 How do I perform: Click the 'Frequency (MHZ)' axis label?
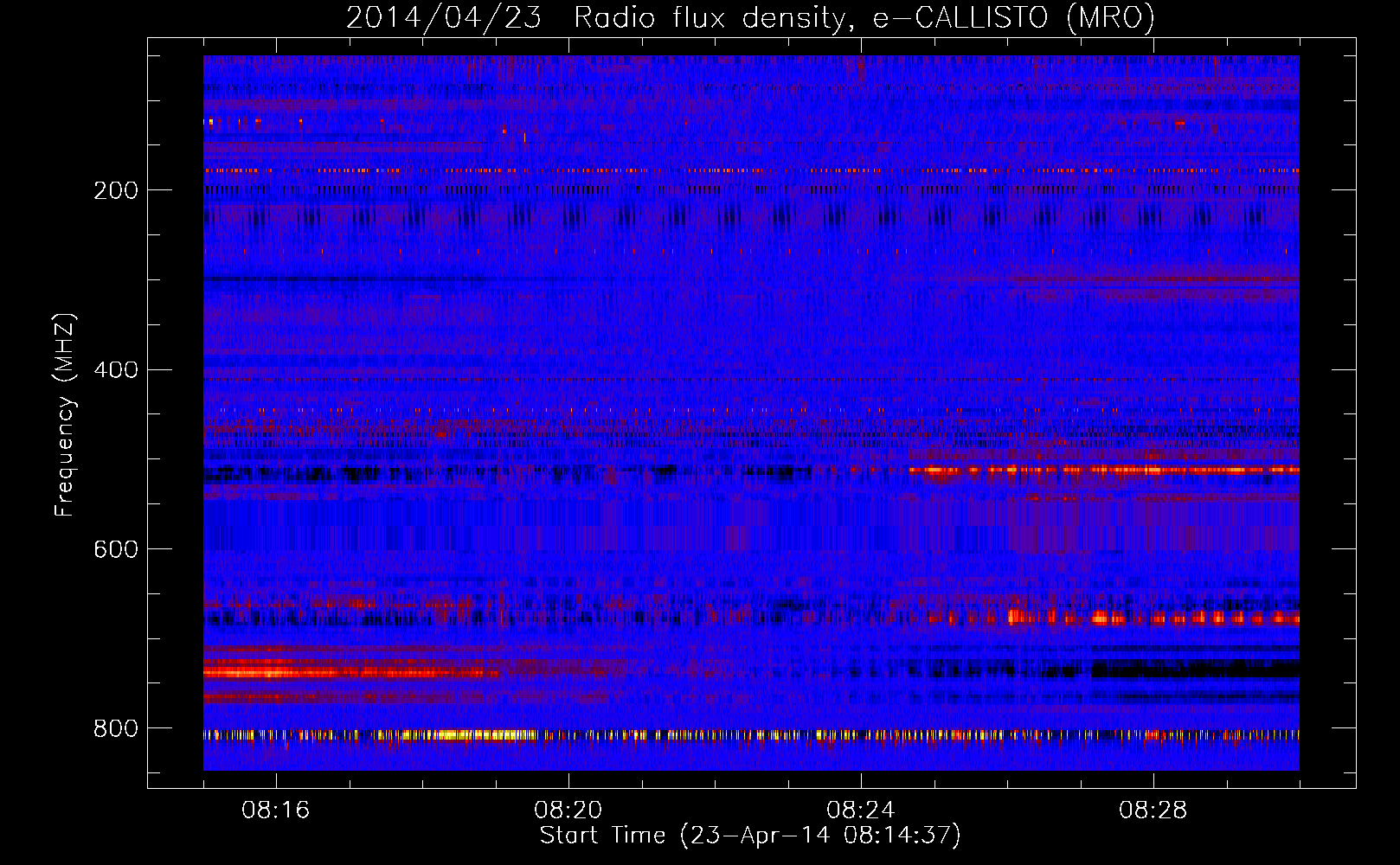click(65, 414)
